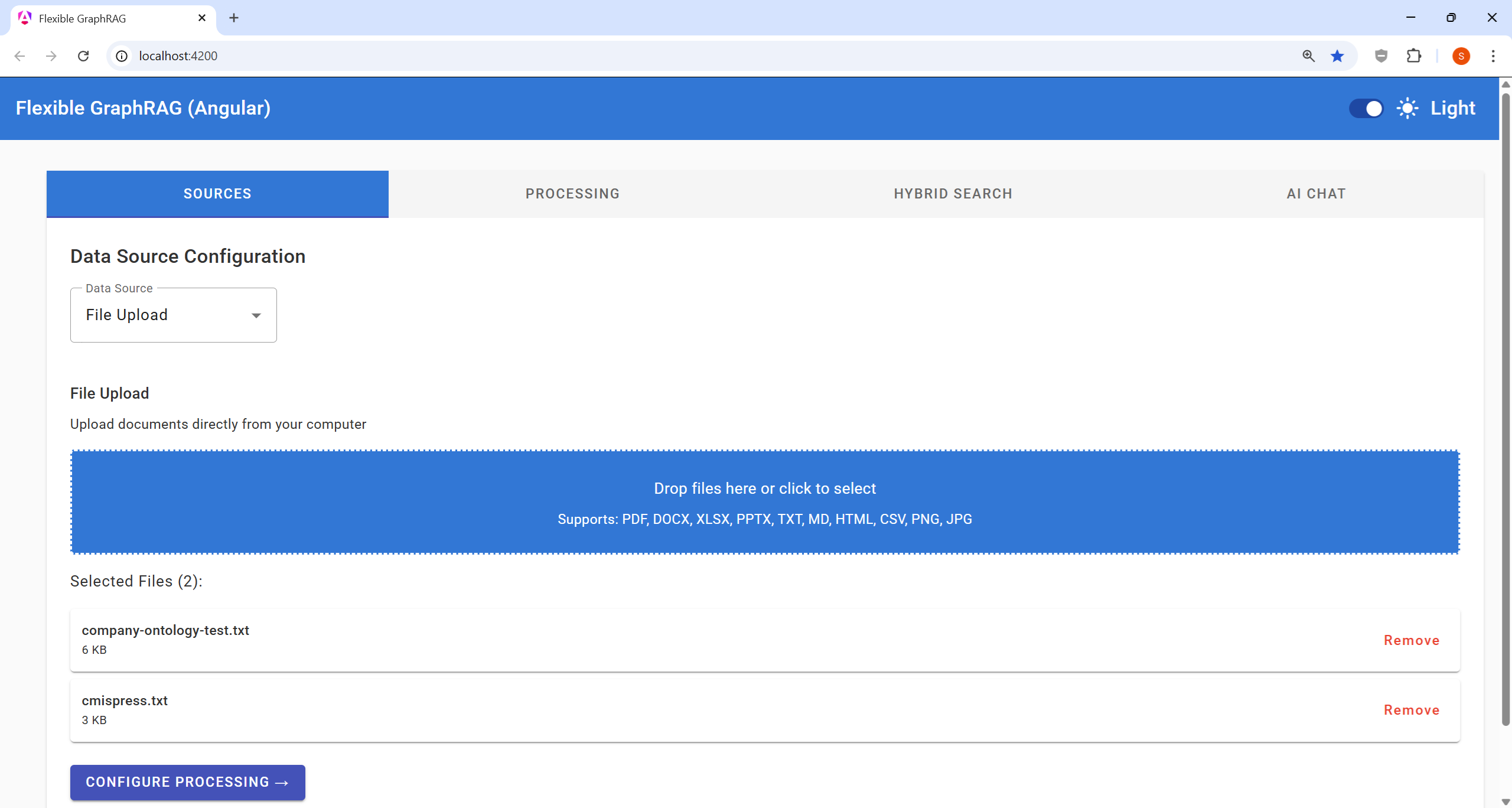
Task: Reload the page with refresh icon
Action: (x=83, y=56)
